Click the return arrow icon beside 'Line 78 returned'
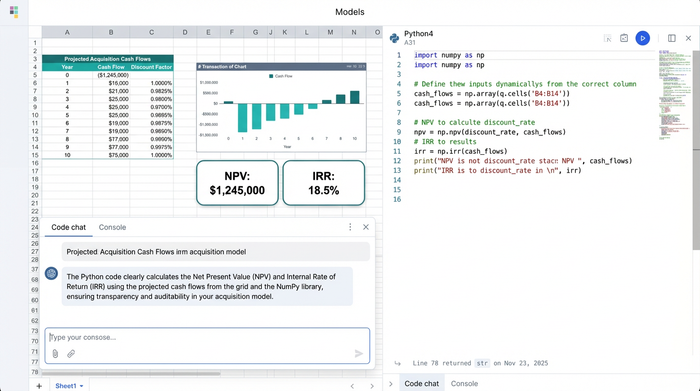This screenshot has height=391, width=700. 397,363
